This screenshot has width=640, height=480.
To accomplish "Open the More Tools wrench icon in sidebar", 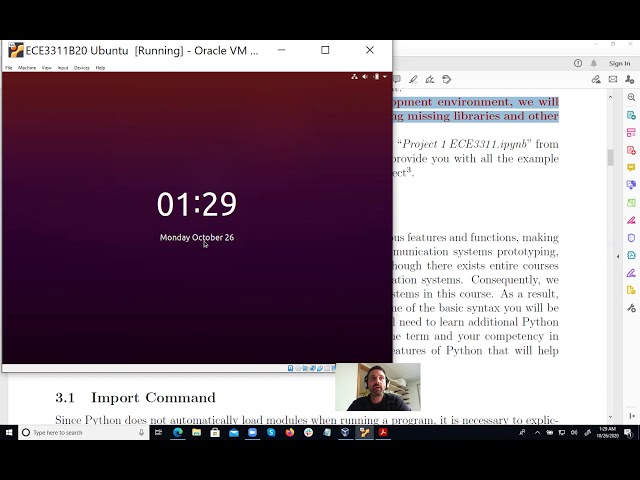I will [631, 308].
